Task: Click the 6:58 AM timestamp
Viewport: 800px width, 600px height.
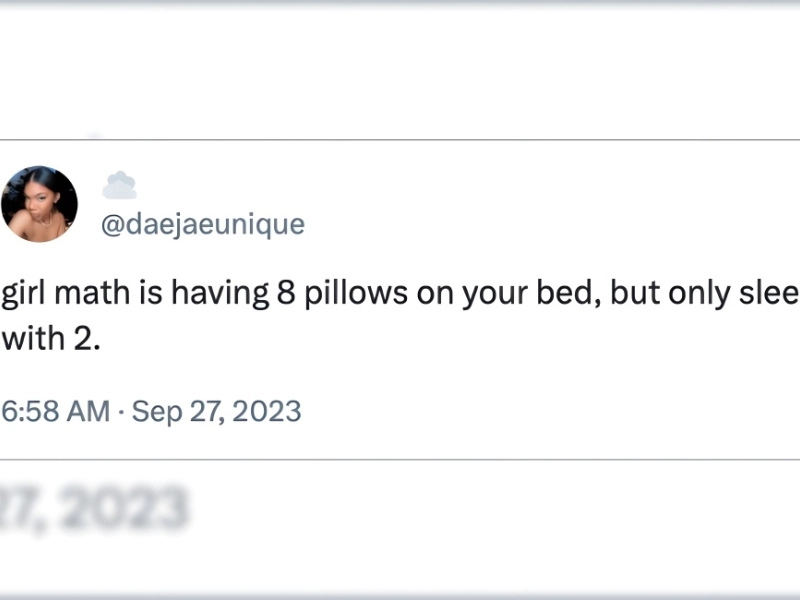Action: [56, 411]
